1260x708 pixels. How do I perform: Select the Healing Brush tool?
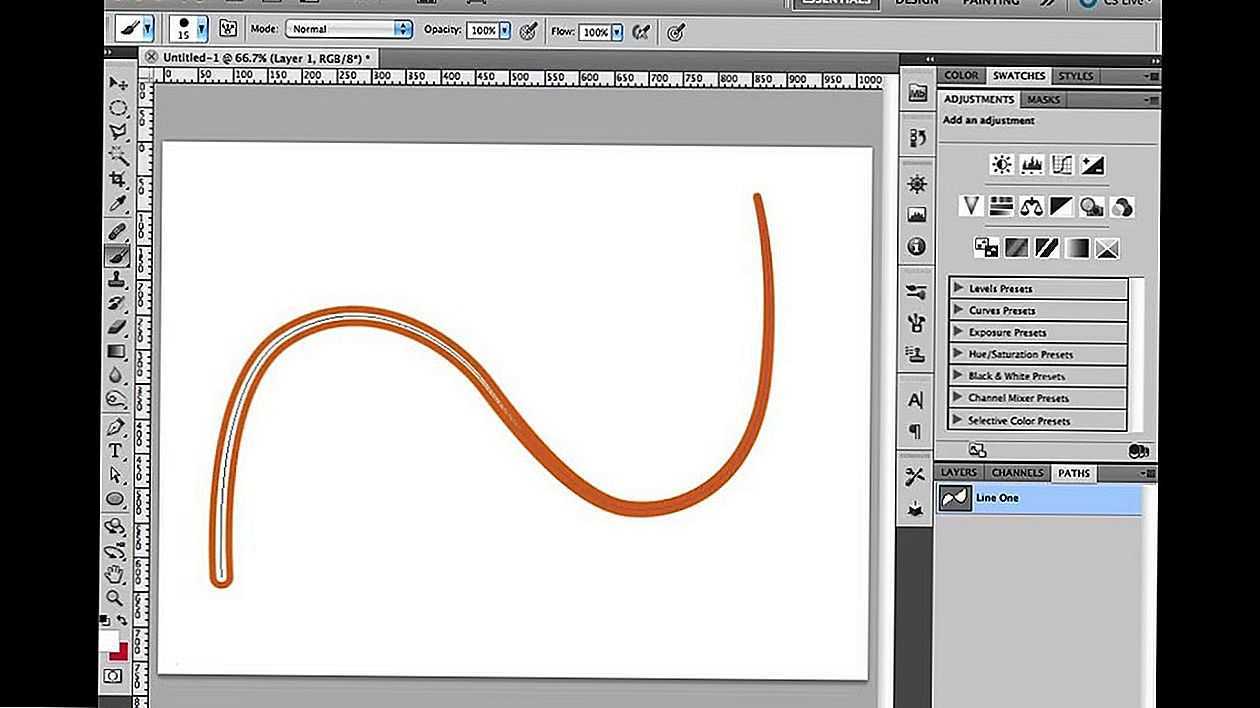pyautogui.click(x=117, y=231)
